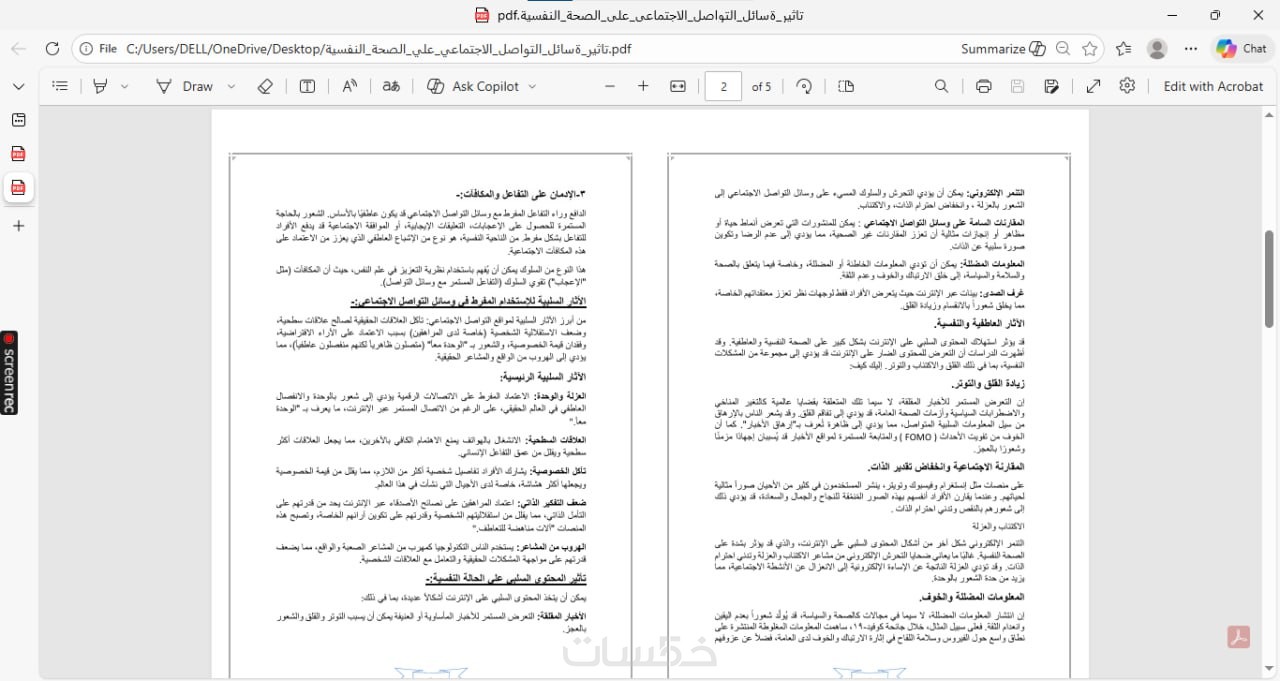Open the Translate tool
This screenshot has width=1280, height=681.
point(391,86)
